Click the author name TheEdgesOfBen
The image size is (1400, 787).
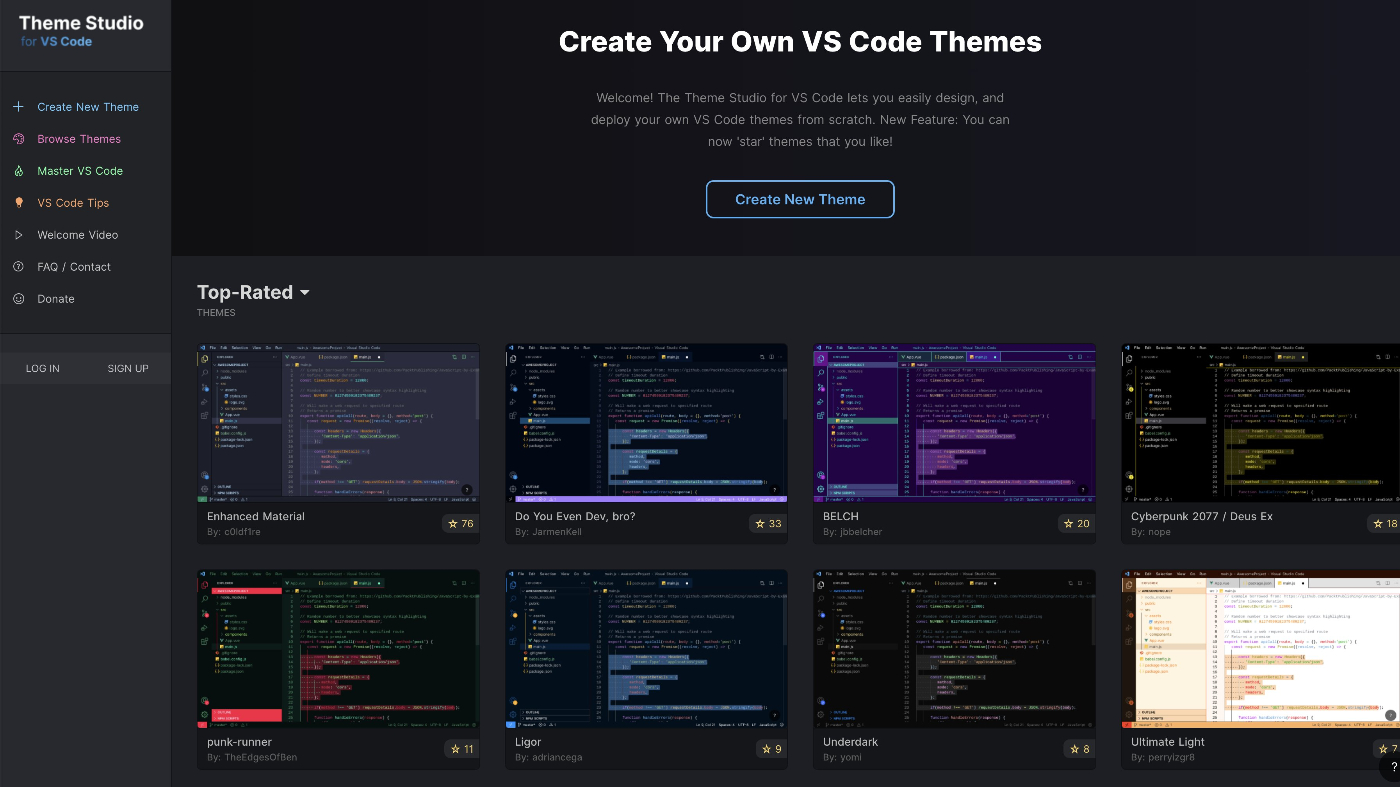(260, 758)
